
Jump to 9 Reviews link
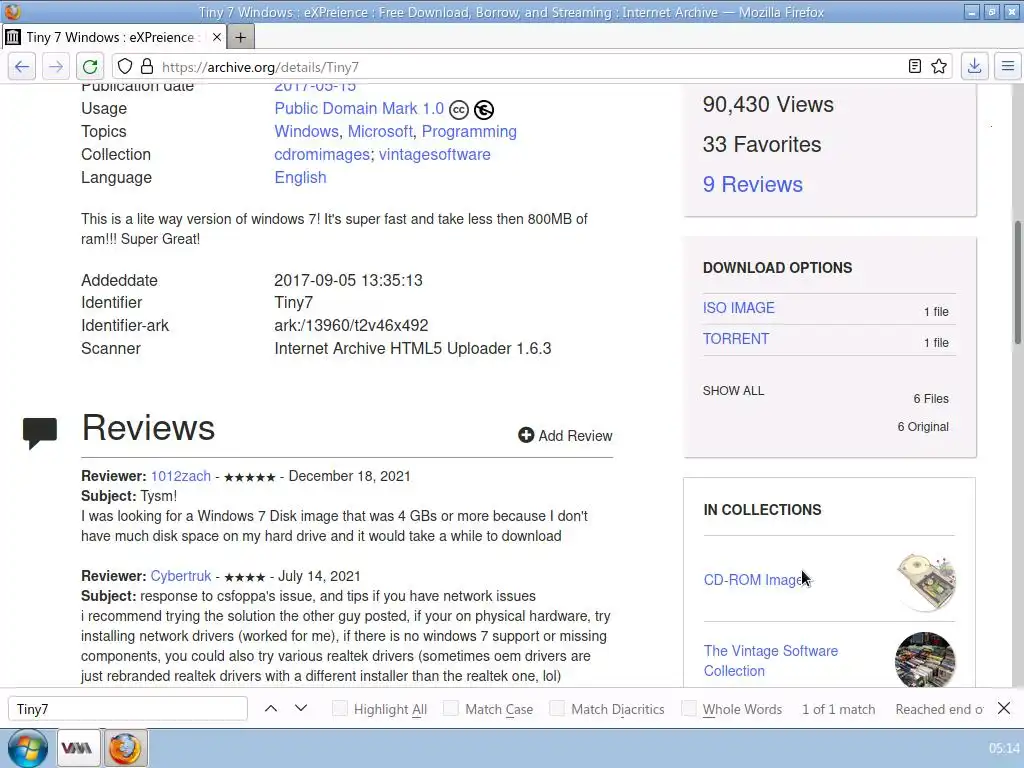coord(752,185)
